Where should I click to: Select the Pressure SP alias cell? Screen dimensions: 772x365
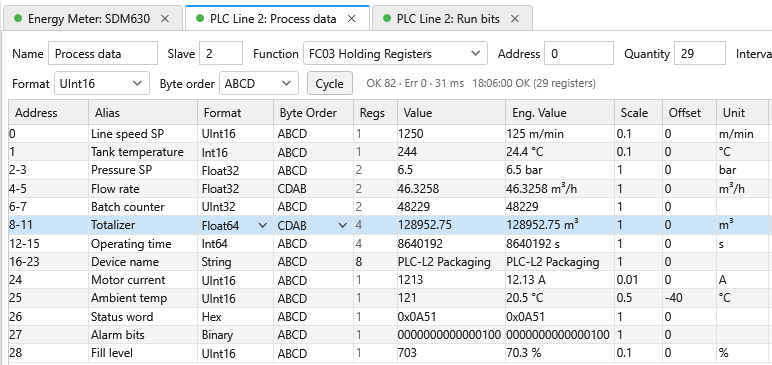[143, 170]
